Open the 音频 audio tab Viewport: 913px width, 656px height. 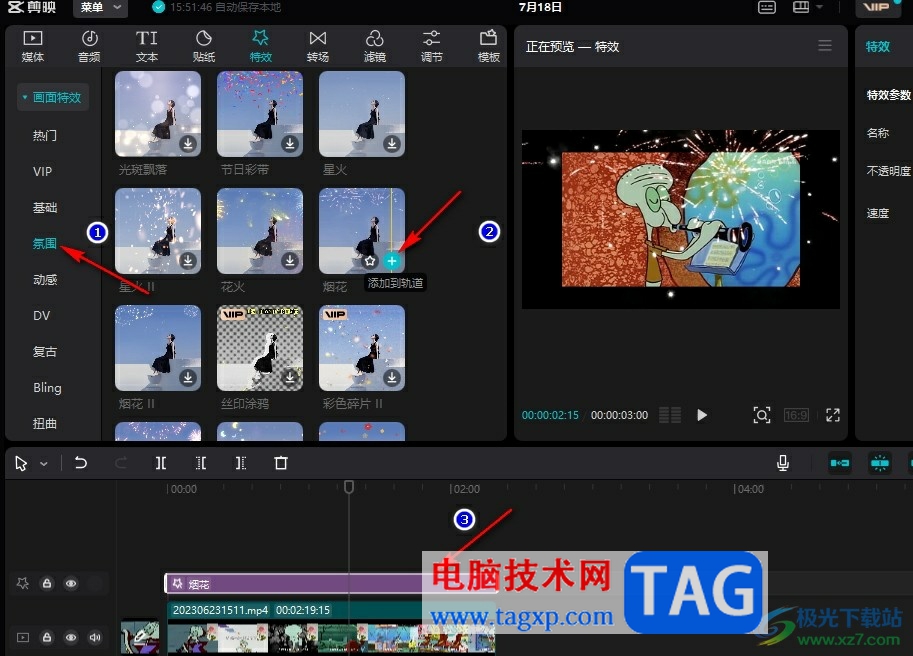click(x=89, y=46)
